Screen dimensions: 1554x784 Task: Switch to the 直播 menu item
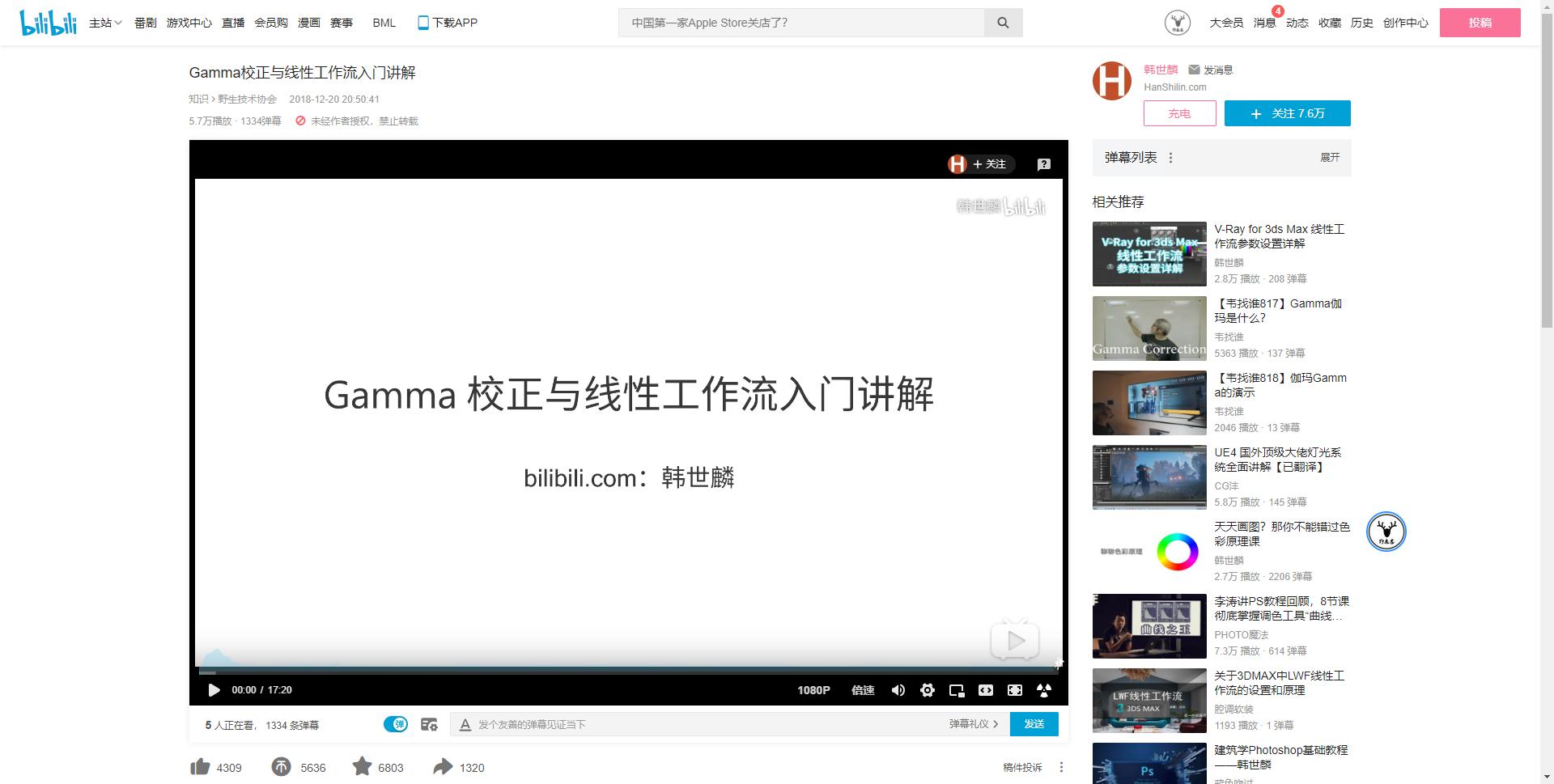tap(232, 23)
